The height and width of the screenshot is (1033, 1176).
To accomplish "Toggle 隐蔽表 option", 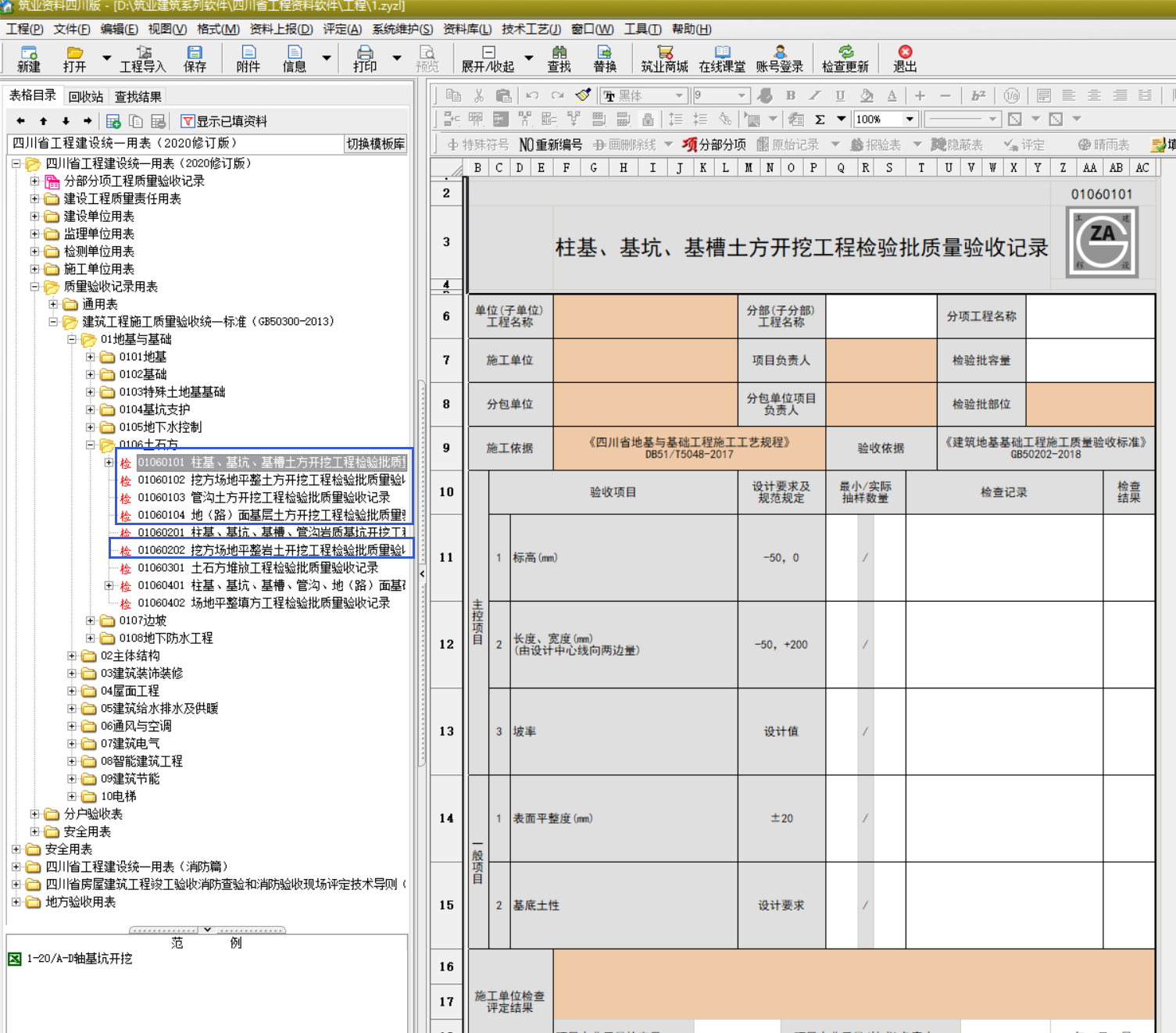I will coord(957,145).
